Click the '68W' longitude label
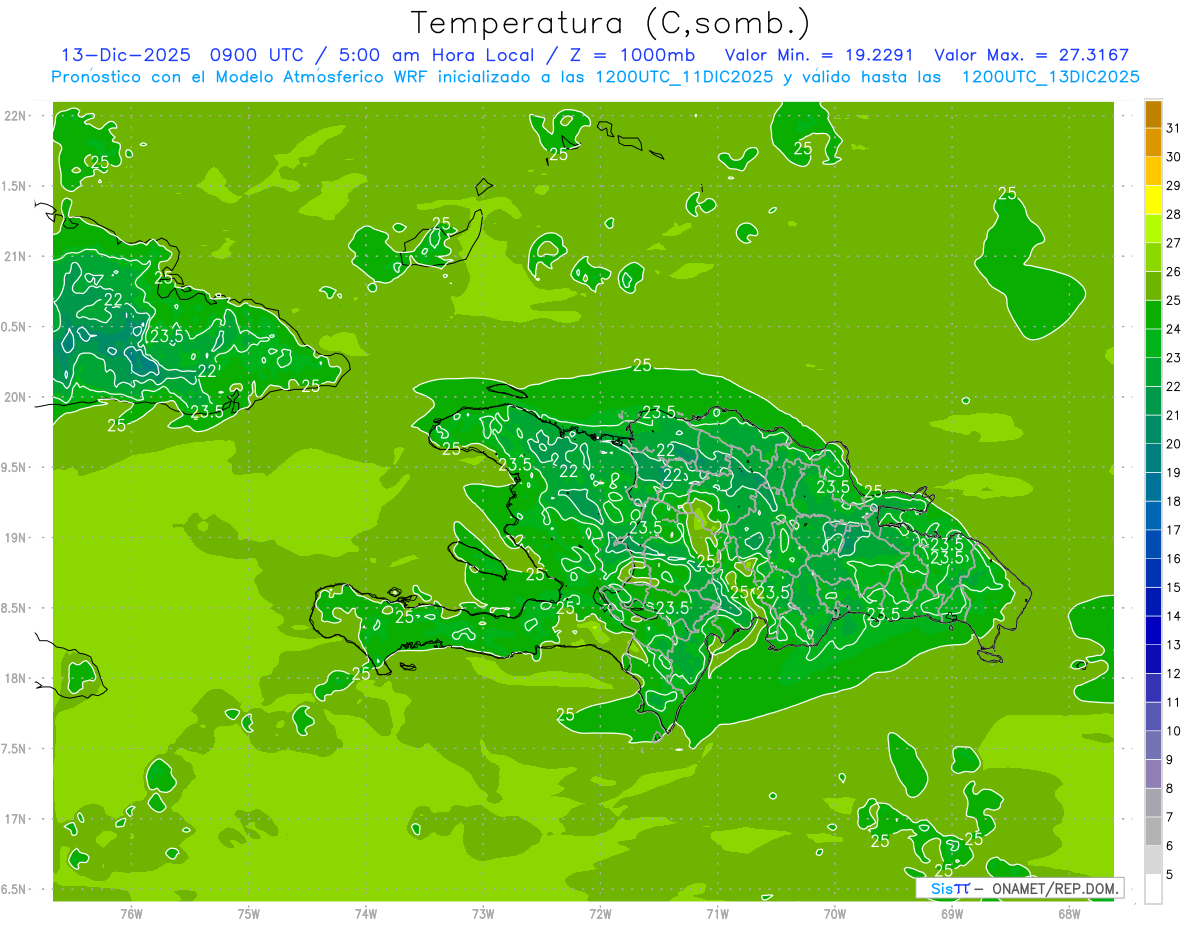 [x=1069, y=914]
